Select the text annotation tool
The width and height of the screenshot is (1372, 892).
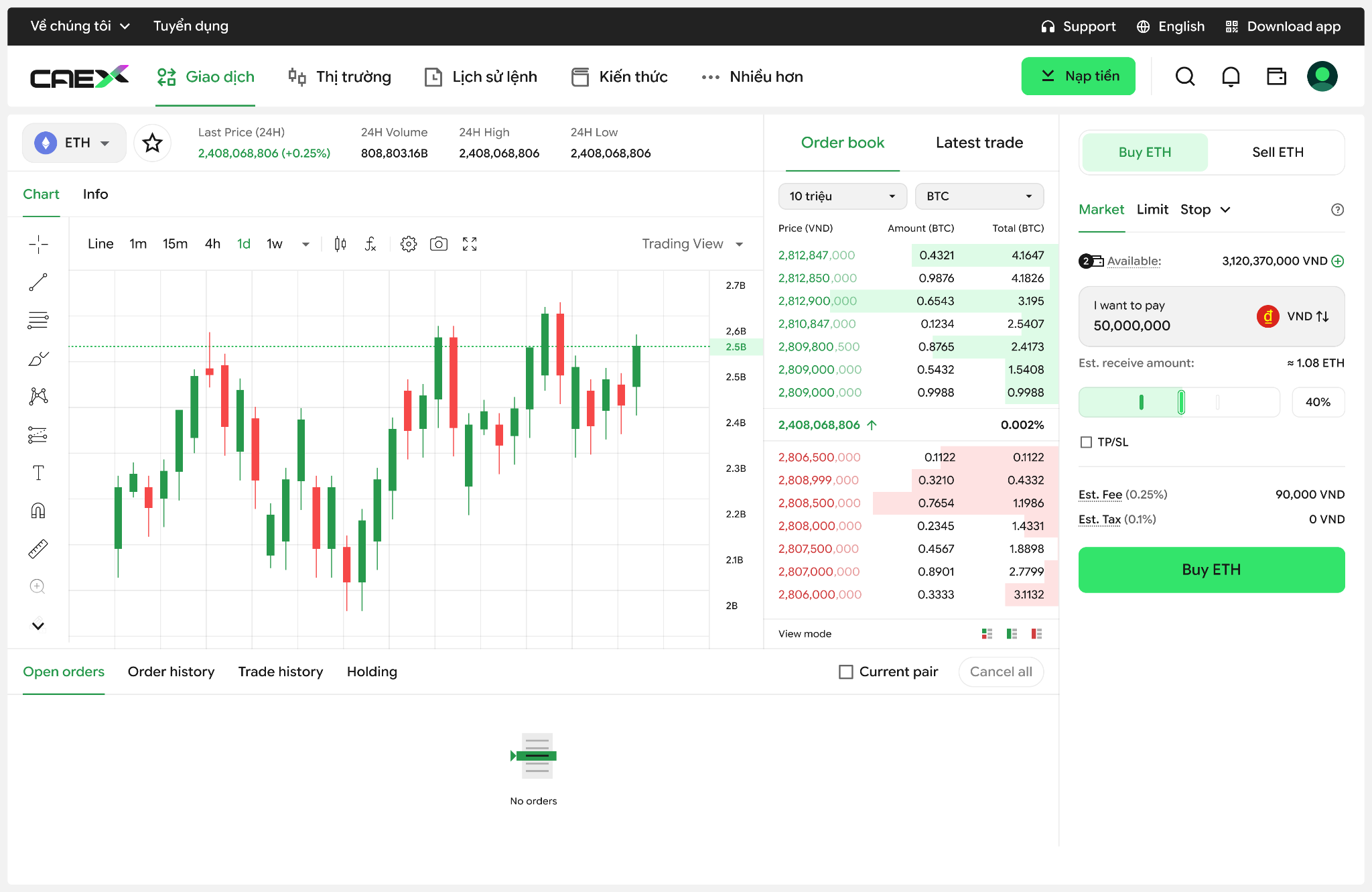coord(38,472)
